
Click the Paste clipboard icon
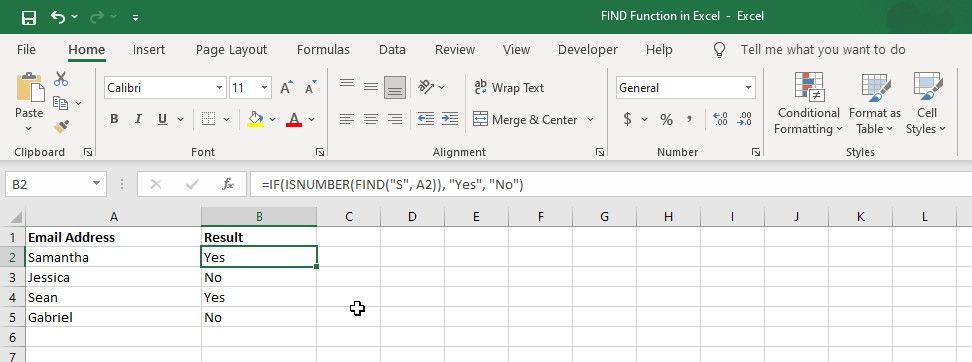(x=30, y=87)
